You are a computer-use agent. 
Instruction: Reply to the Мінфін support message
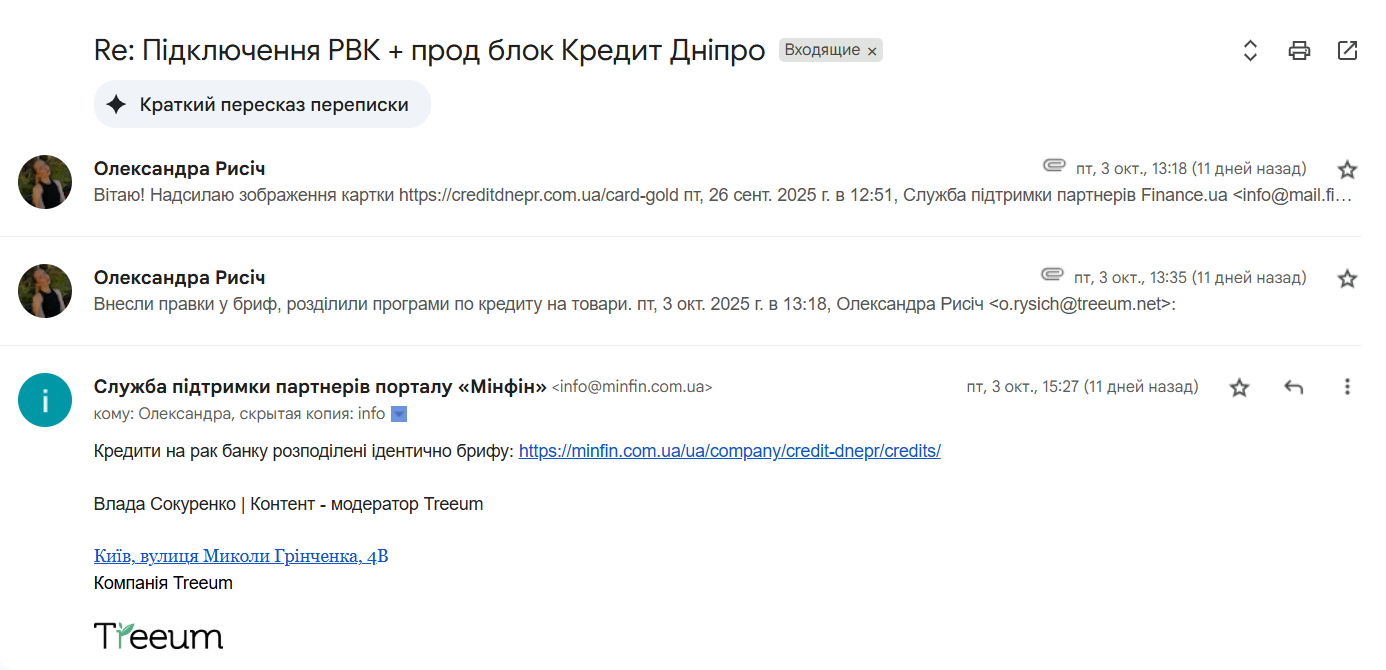tap(1294, 387)
